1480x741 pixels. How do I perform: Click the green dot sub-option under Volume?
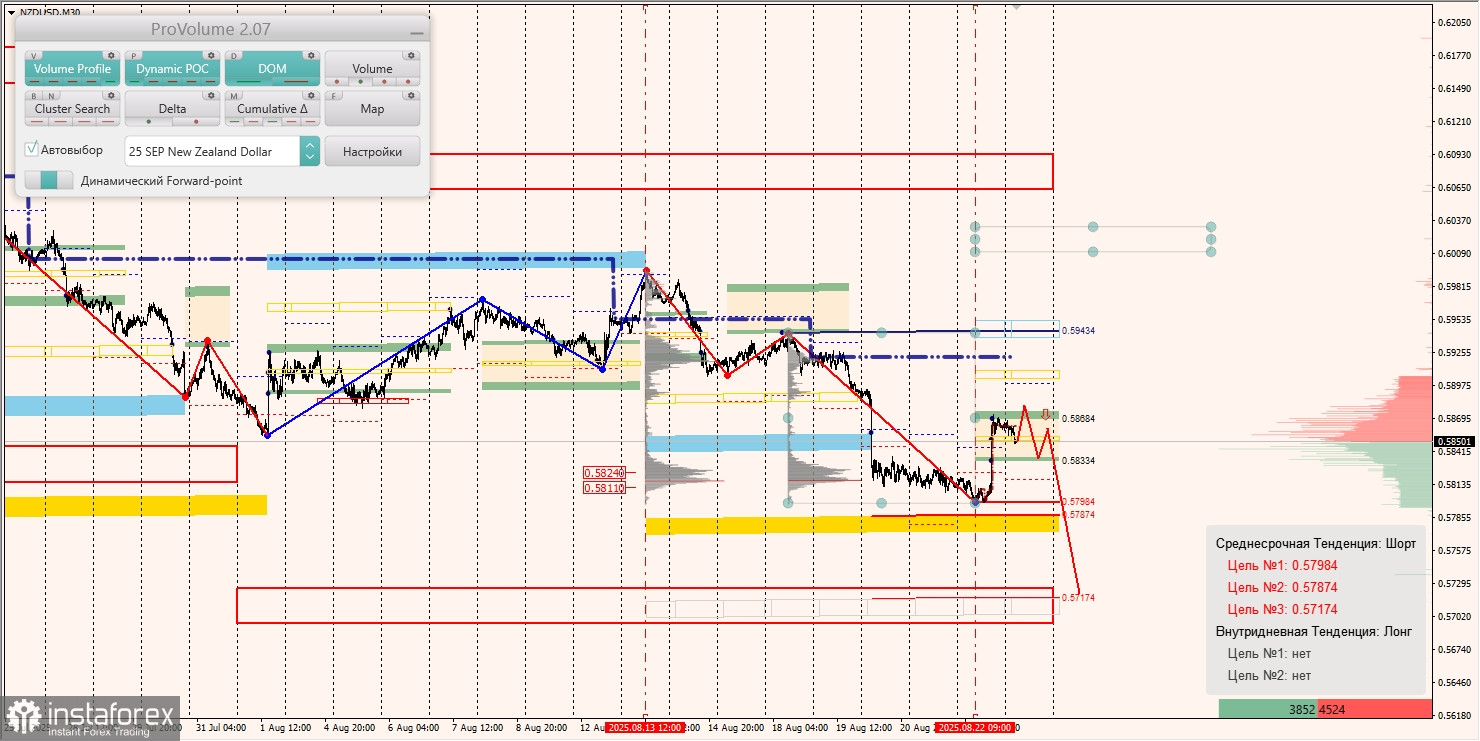tap(360, 82)
